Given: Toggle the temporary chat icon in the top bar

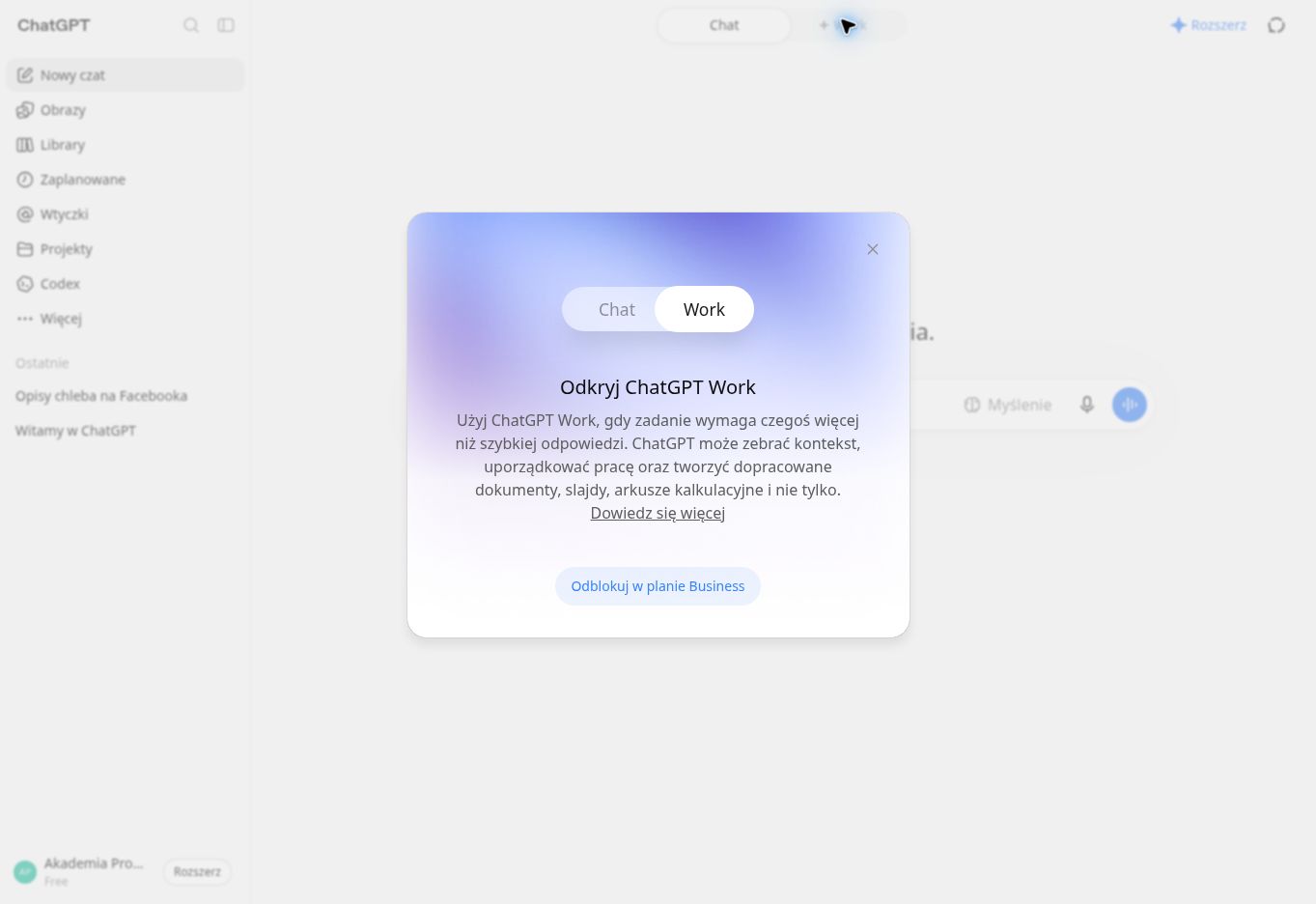Looking at the screenshot, I should click(1276, 25).
